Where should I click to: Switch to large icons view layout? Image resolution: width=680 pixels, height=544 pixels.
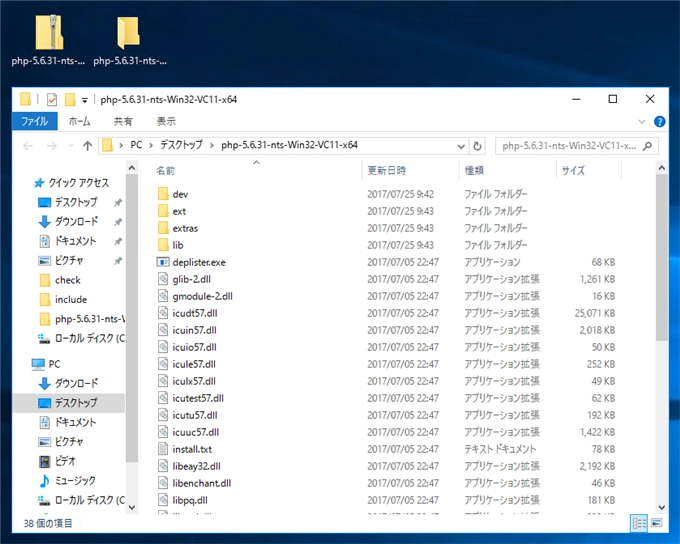tap(657, 524)
